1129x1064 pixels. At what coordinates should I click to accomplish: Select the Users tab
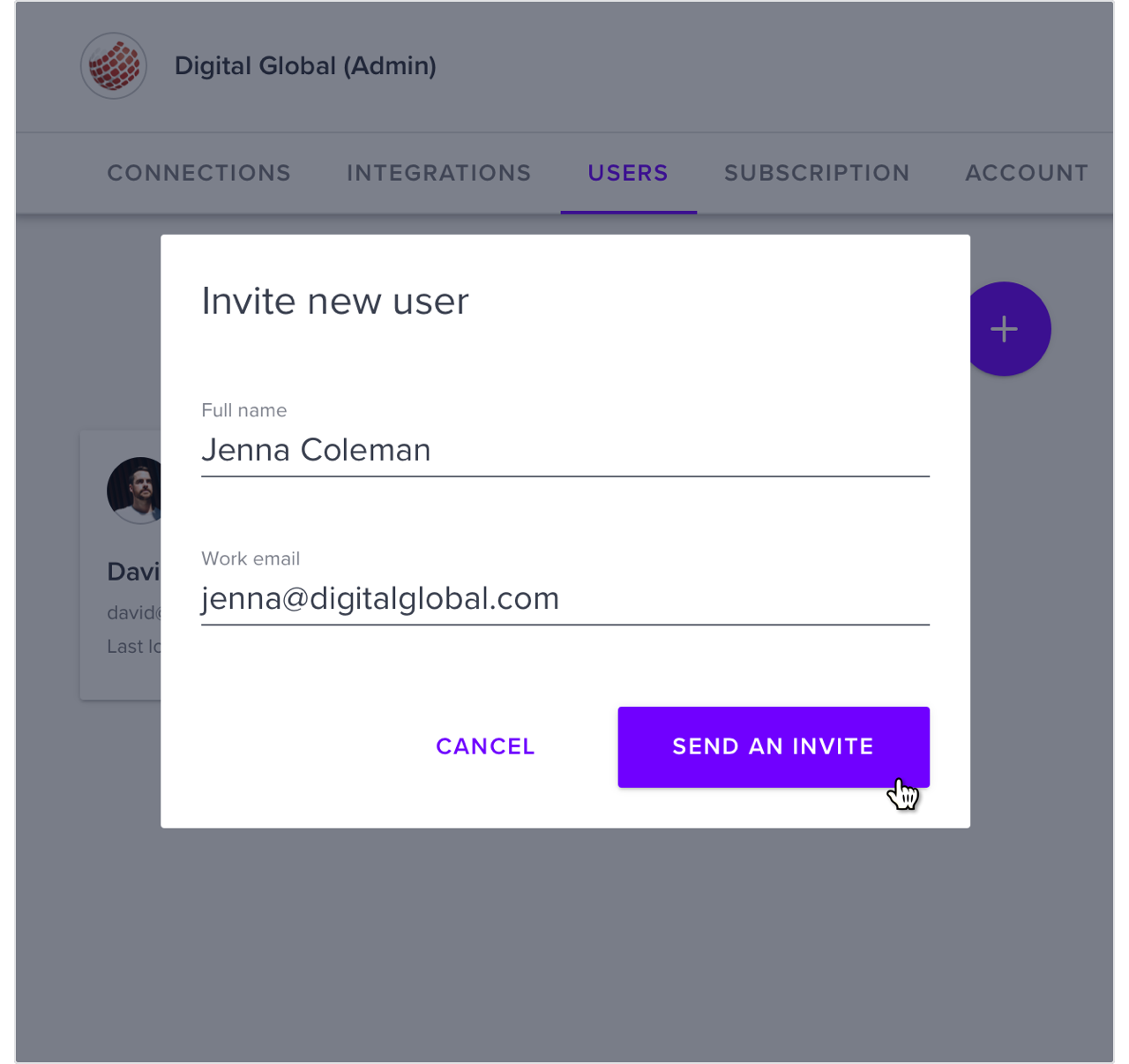[x=628, y=173]
